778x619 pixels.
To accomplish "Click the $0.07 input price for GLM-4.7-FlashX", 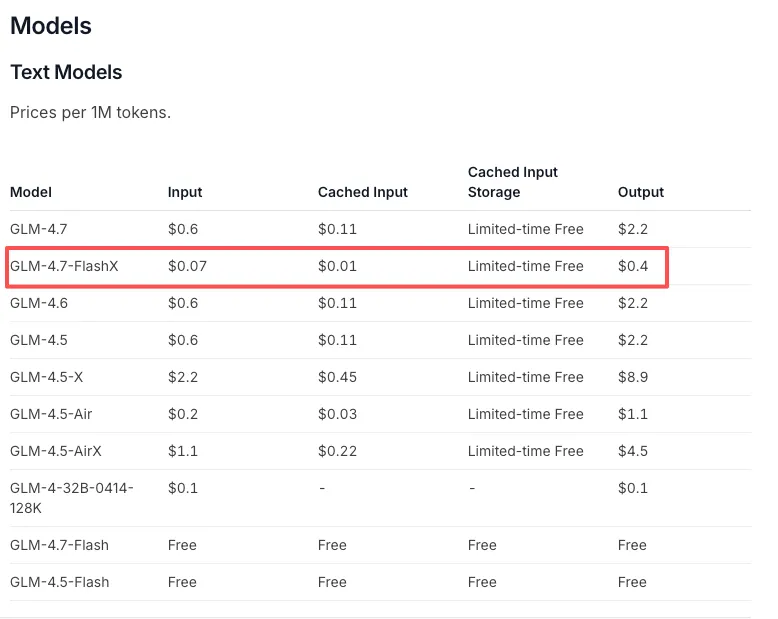I will click(187, 266).
